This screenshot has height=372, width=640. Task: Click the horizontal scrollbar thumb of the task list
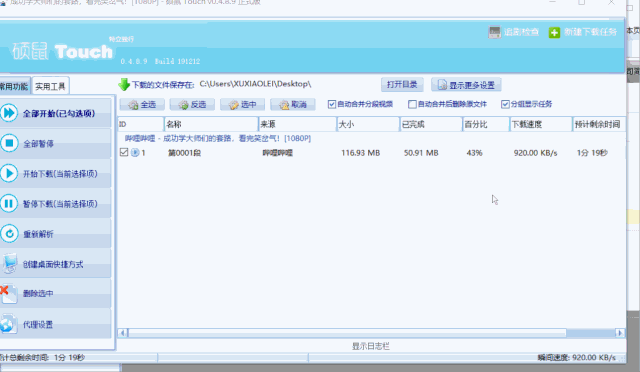point(347,333)
